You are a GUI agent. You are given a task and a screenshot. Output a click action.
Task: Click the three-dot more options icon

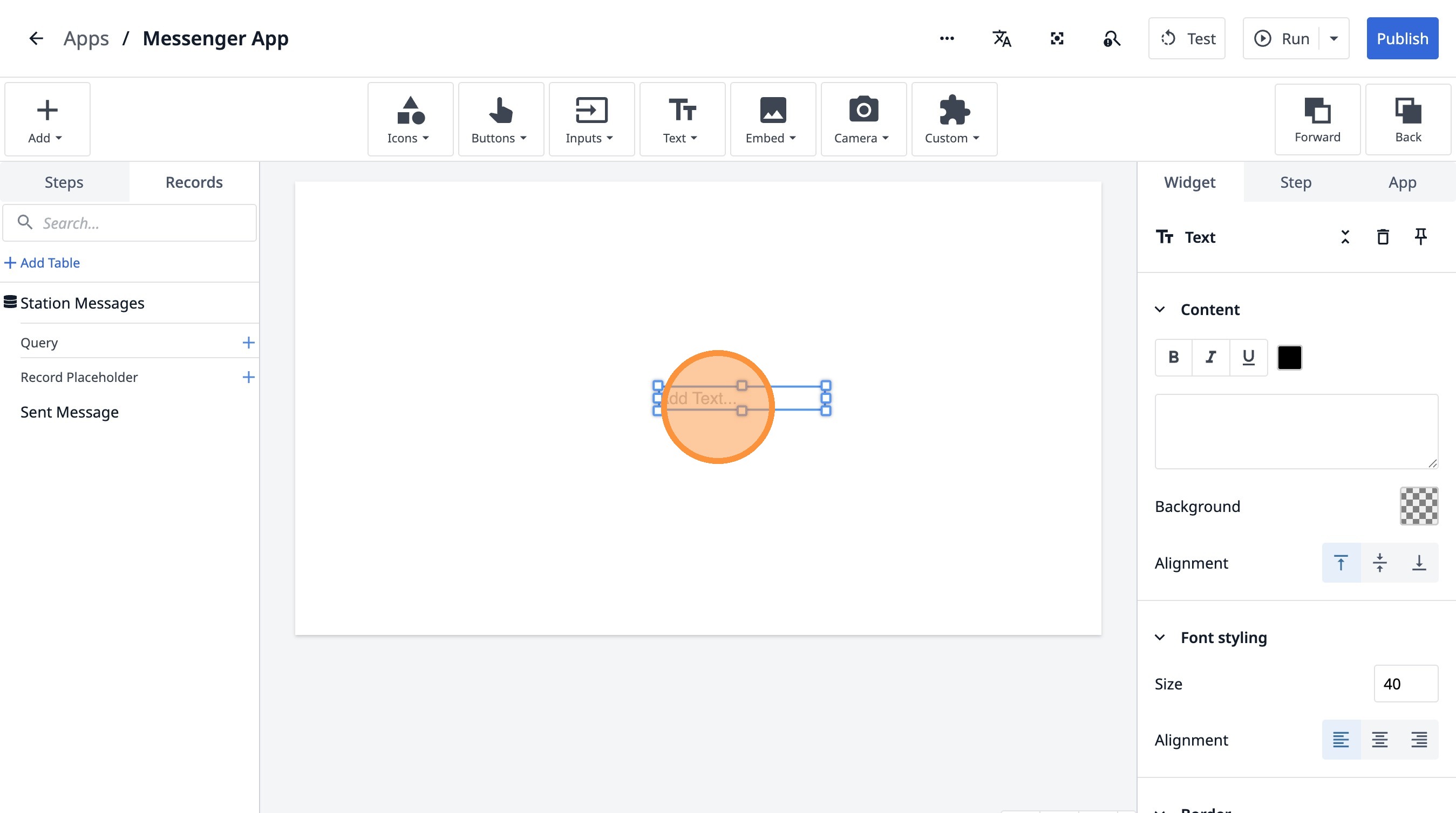pyautogui.click(x=947, y=38)
